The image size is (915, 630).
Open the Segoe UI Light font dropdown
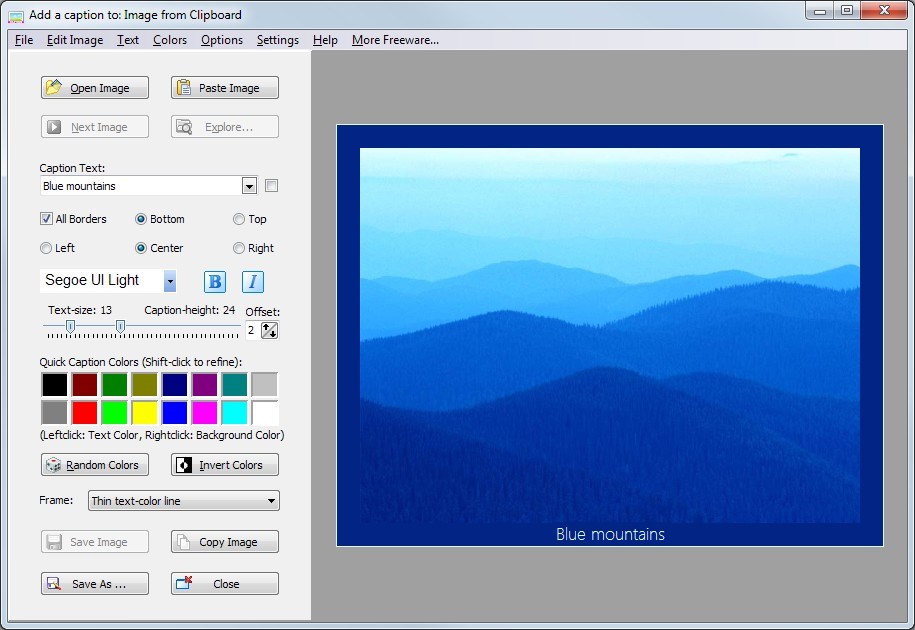[170, 281]
